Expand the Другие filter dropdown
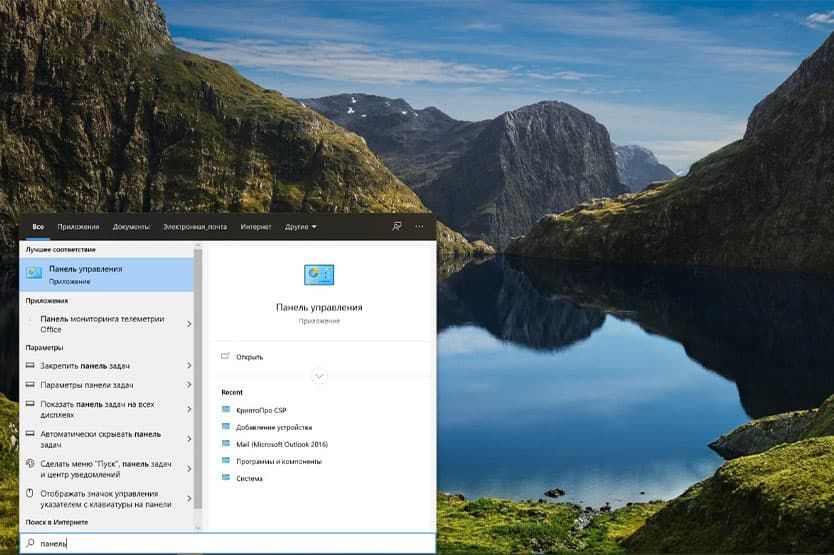Viewport: 834px width, 555px height. click(x=300, y=227)
